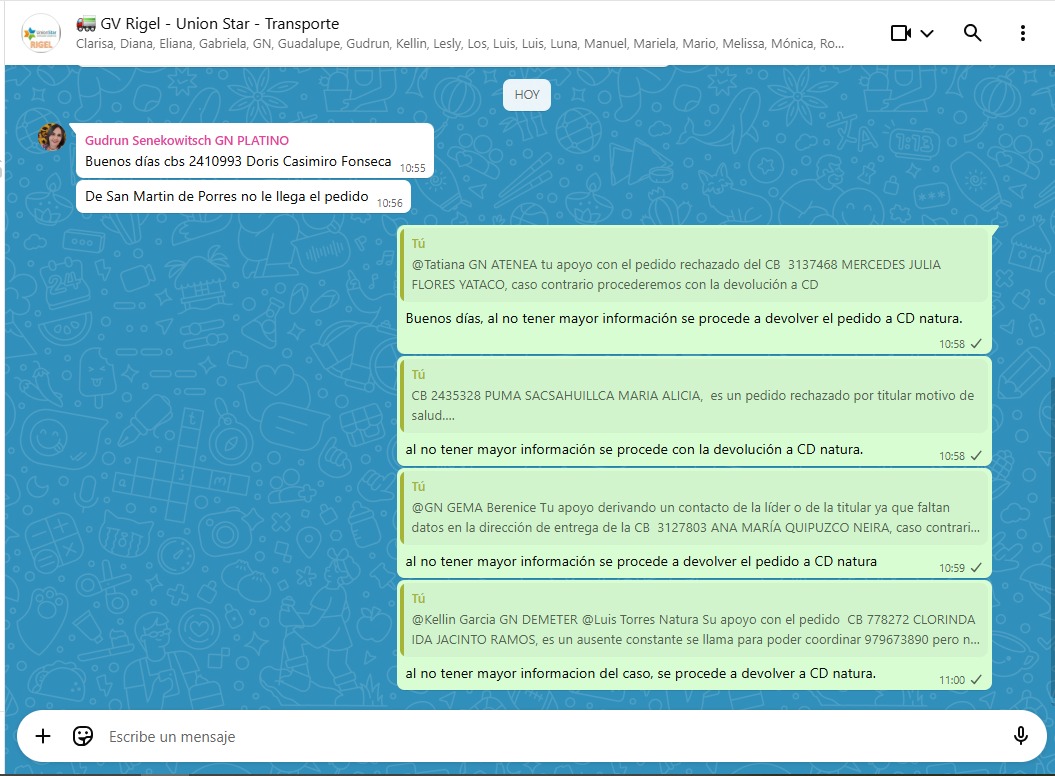The height and width of the screenshot is (776, 1055).
Task: Start a video call in group
Action: 900,33
